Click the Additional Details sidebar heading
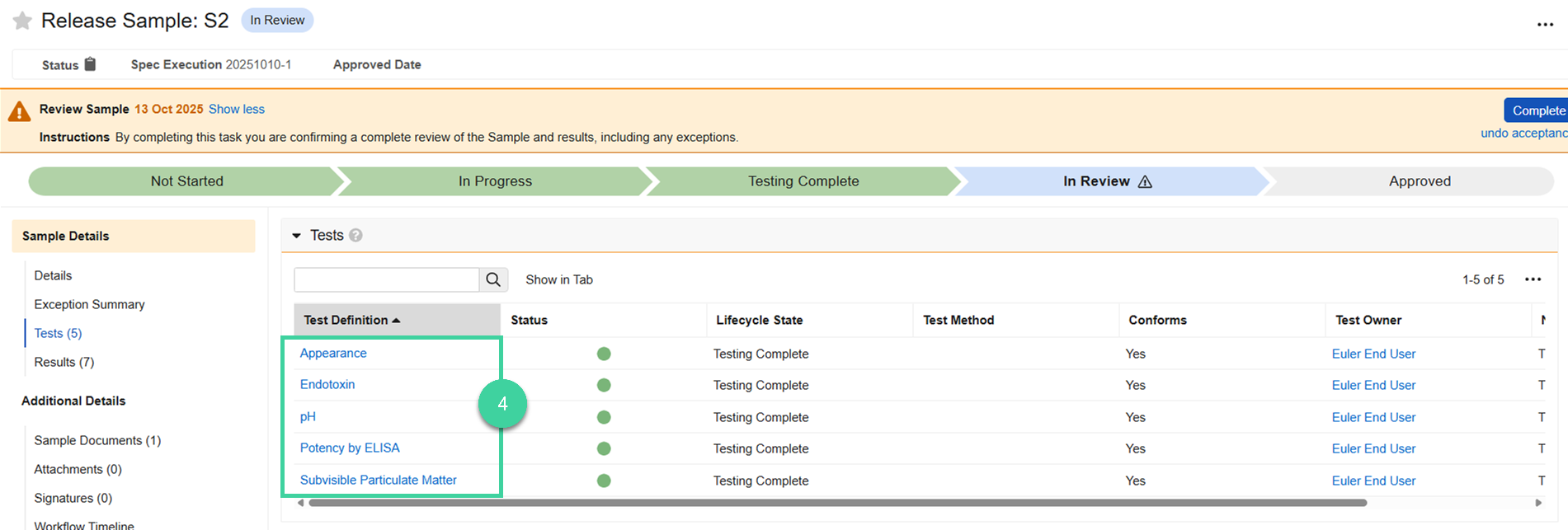Viewport: 1568px width, 530px height. [x=73, y=401]
